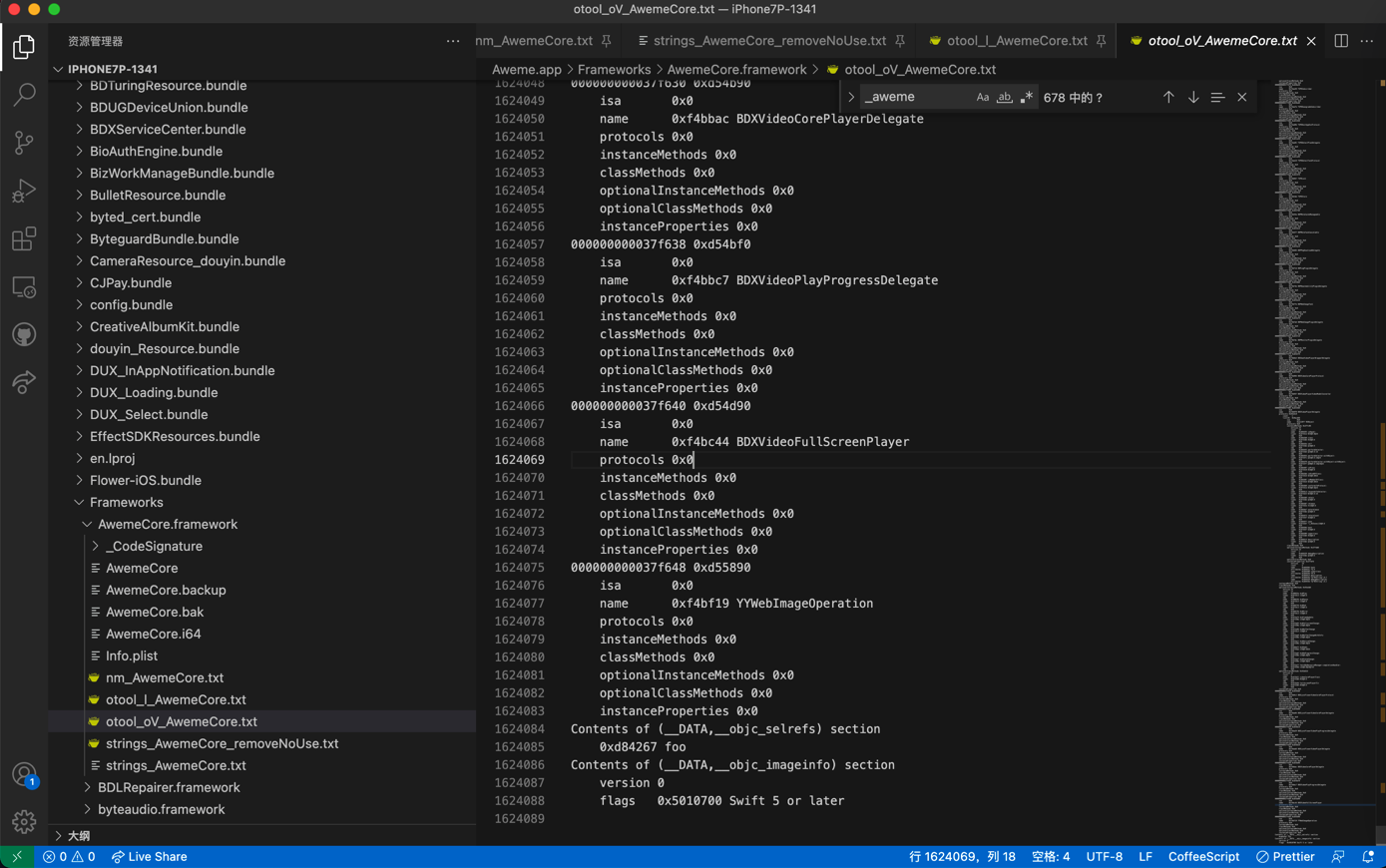Click Prettier in status bar
1386x868 pixels.
(x=1285, y=857)
